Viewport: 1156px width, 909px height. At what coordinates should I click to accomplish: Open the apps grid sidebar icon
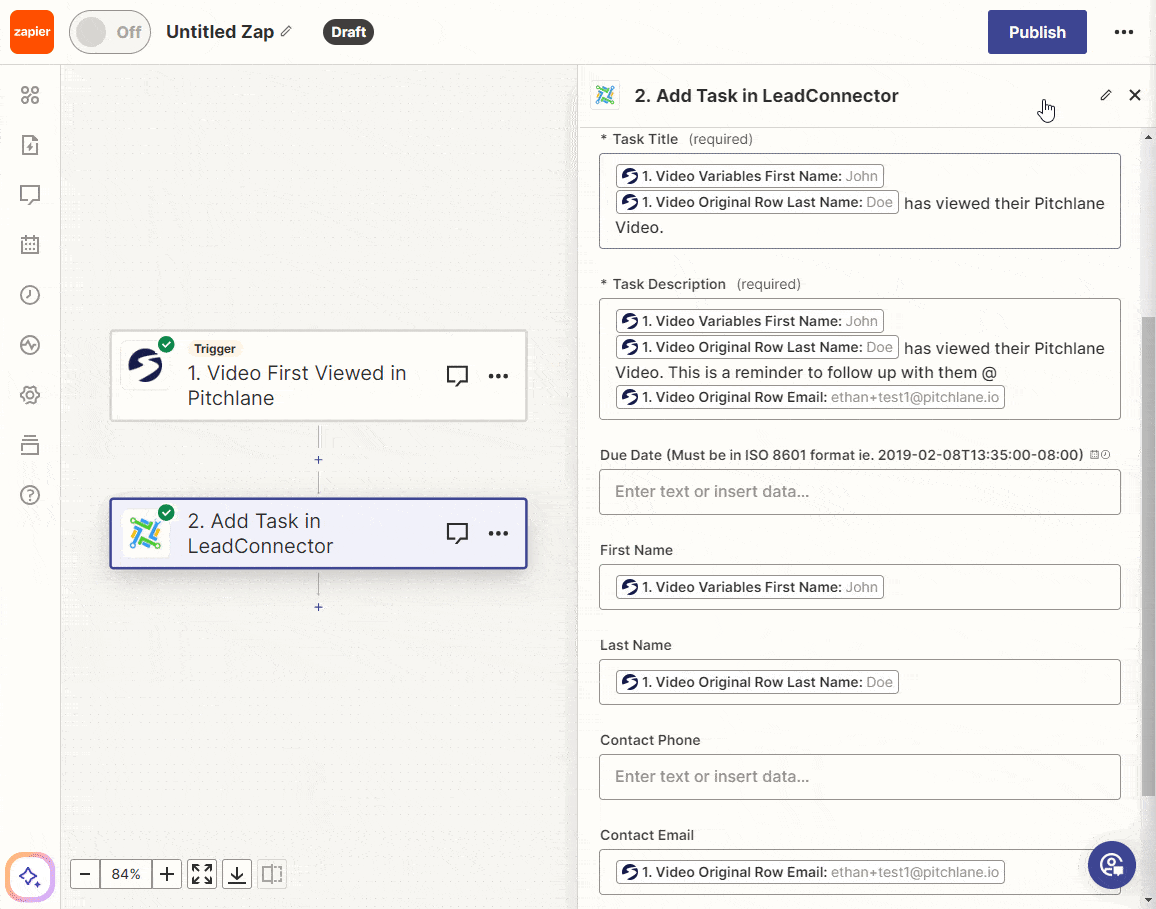coord(29,95)
